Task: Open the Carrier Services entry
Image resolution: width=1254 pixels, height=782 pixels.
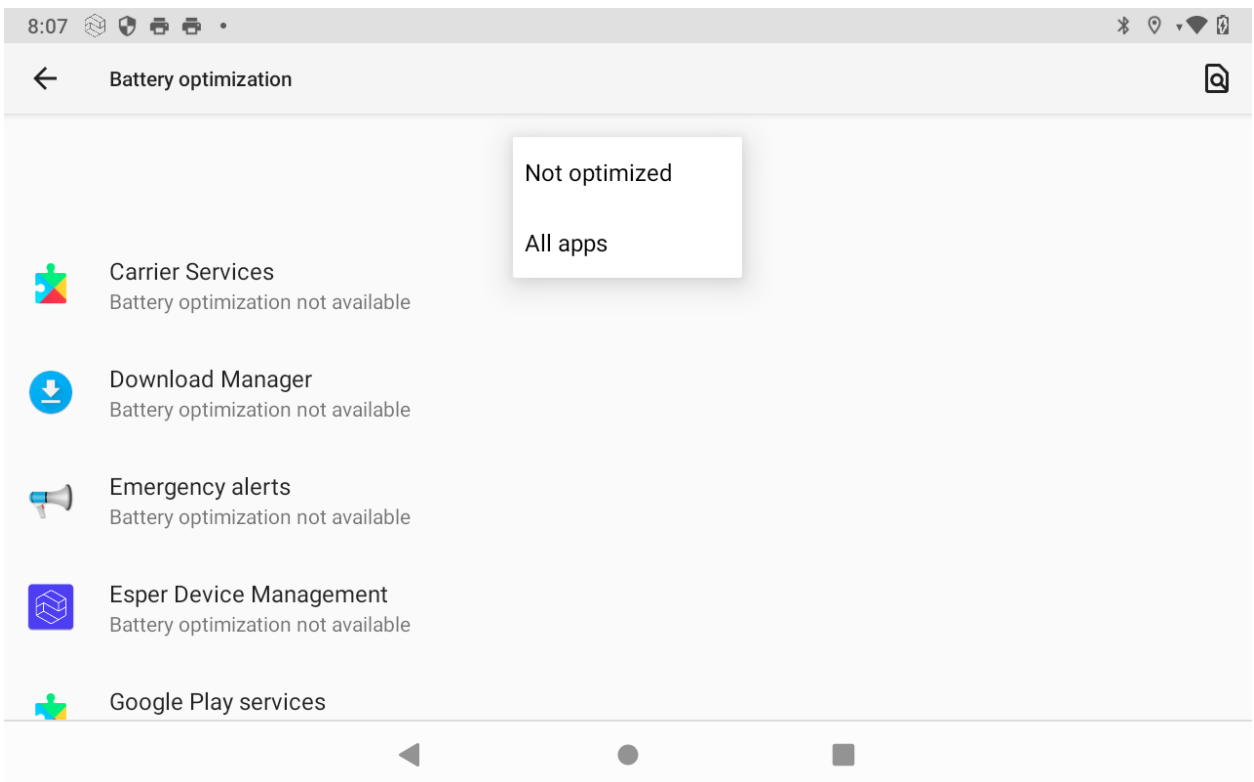Action: tap(260, 286)
